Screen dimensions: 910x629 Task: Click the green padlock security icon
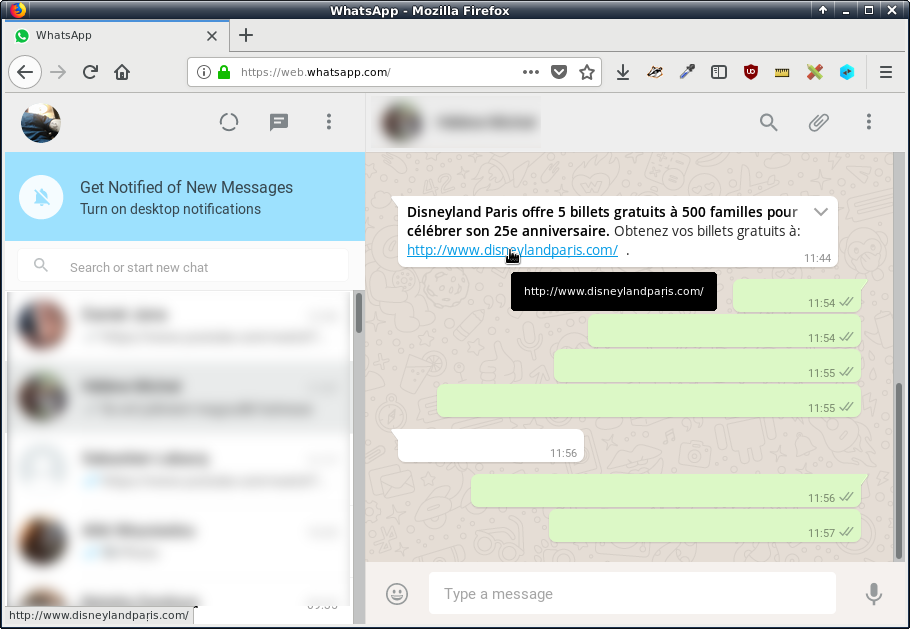[224, 72]
